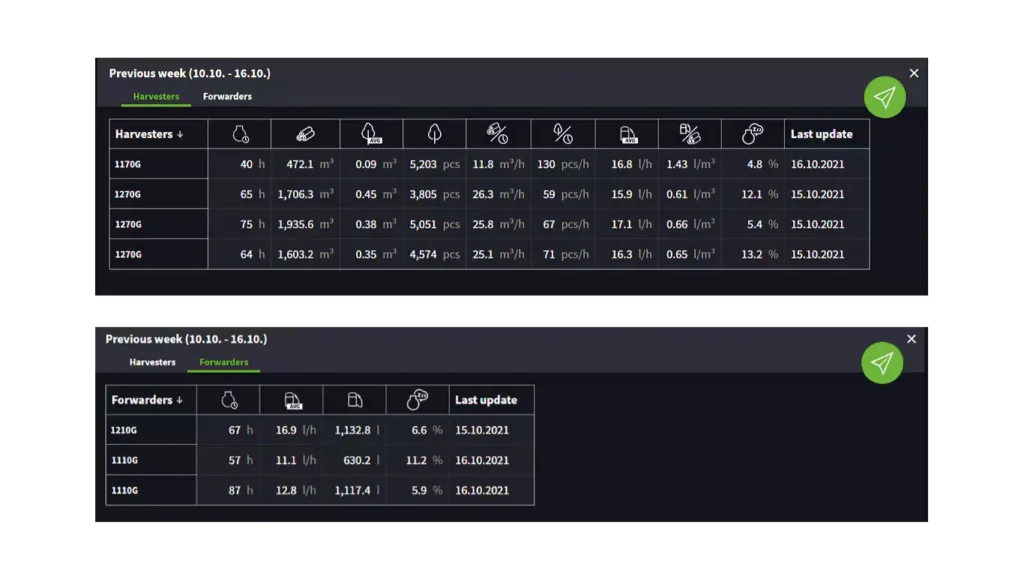Select the 1170G harvester row name
1024x576 pixels.
point(128,164)
